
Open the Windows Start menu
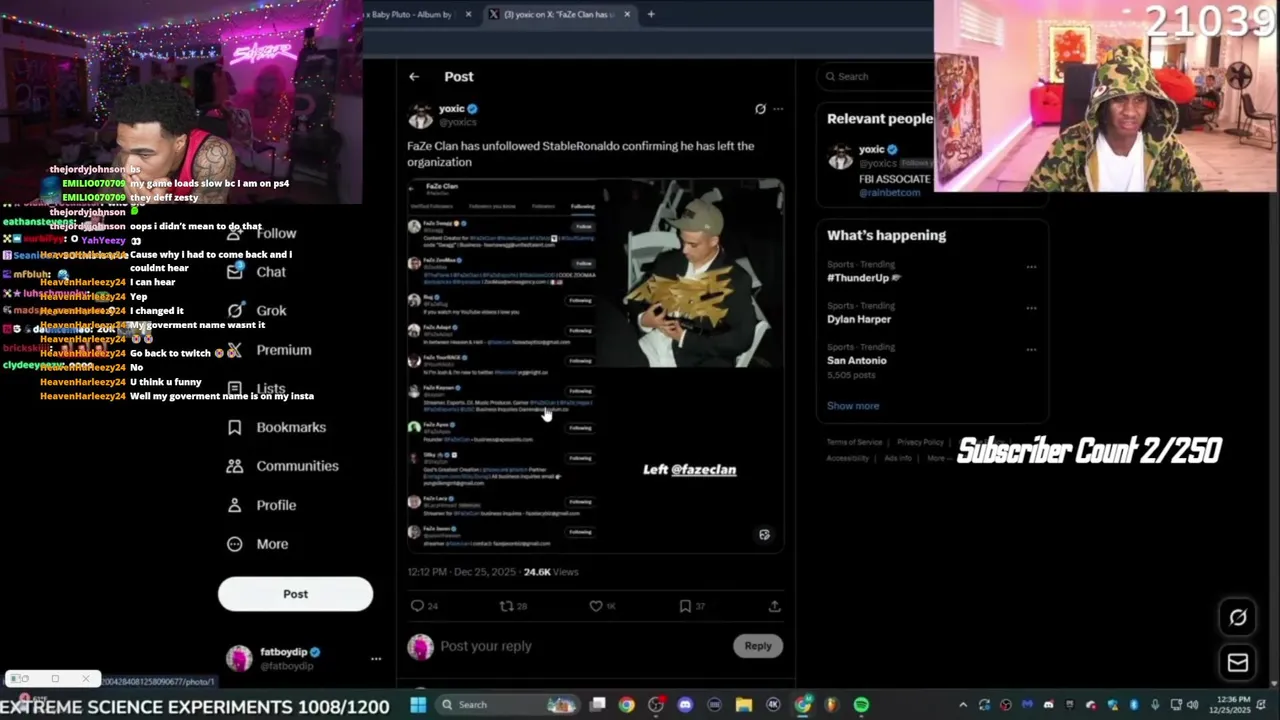[x=418, y=705]
